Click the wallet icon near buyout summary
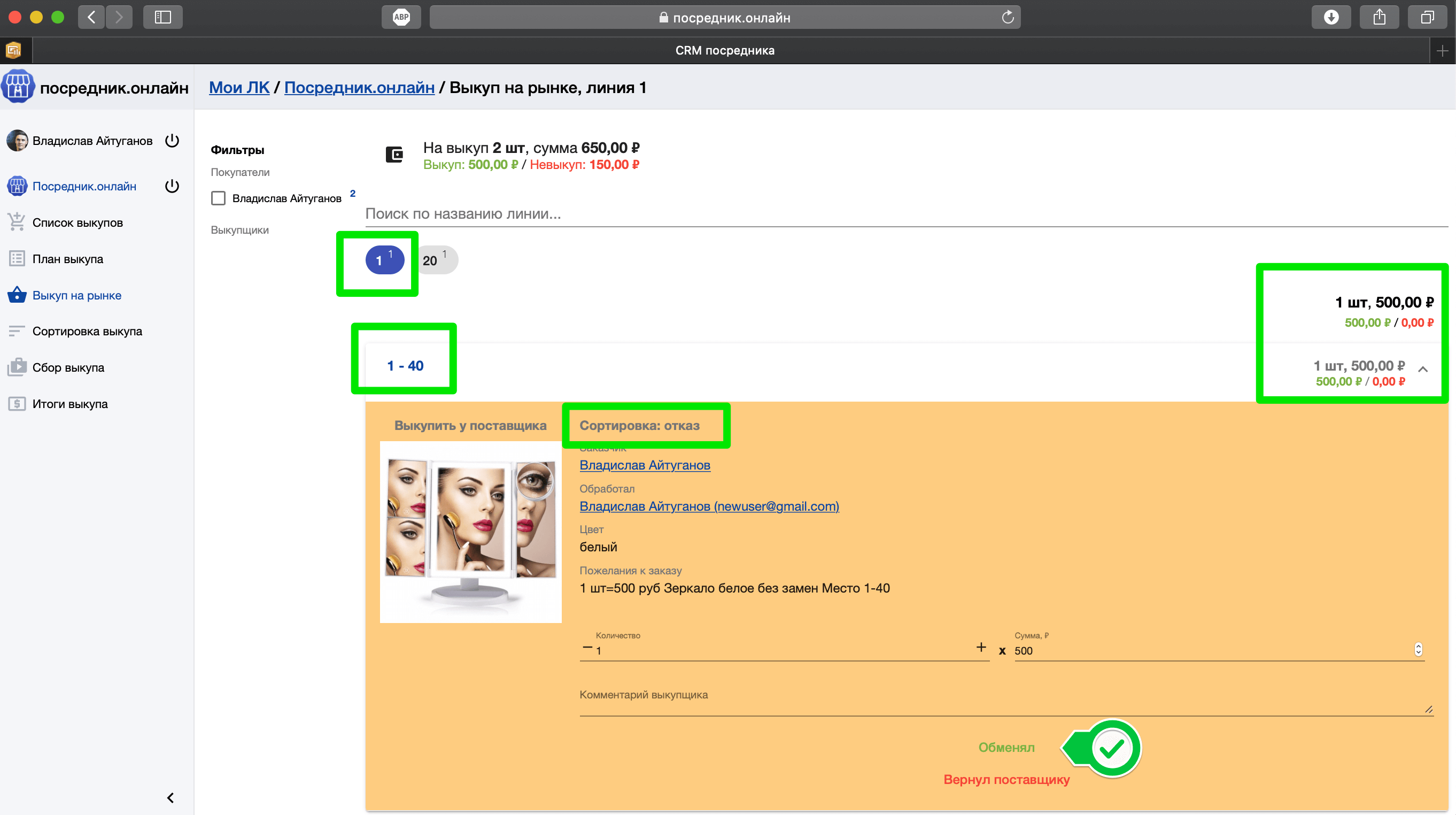Image resolution: width=1456 pixels, height=815 pixels. click(x=394, y=154)
